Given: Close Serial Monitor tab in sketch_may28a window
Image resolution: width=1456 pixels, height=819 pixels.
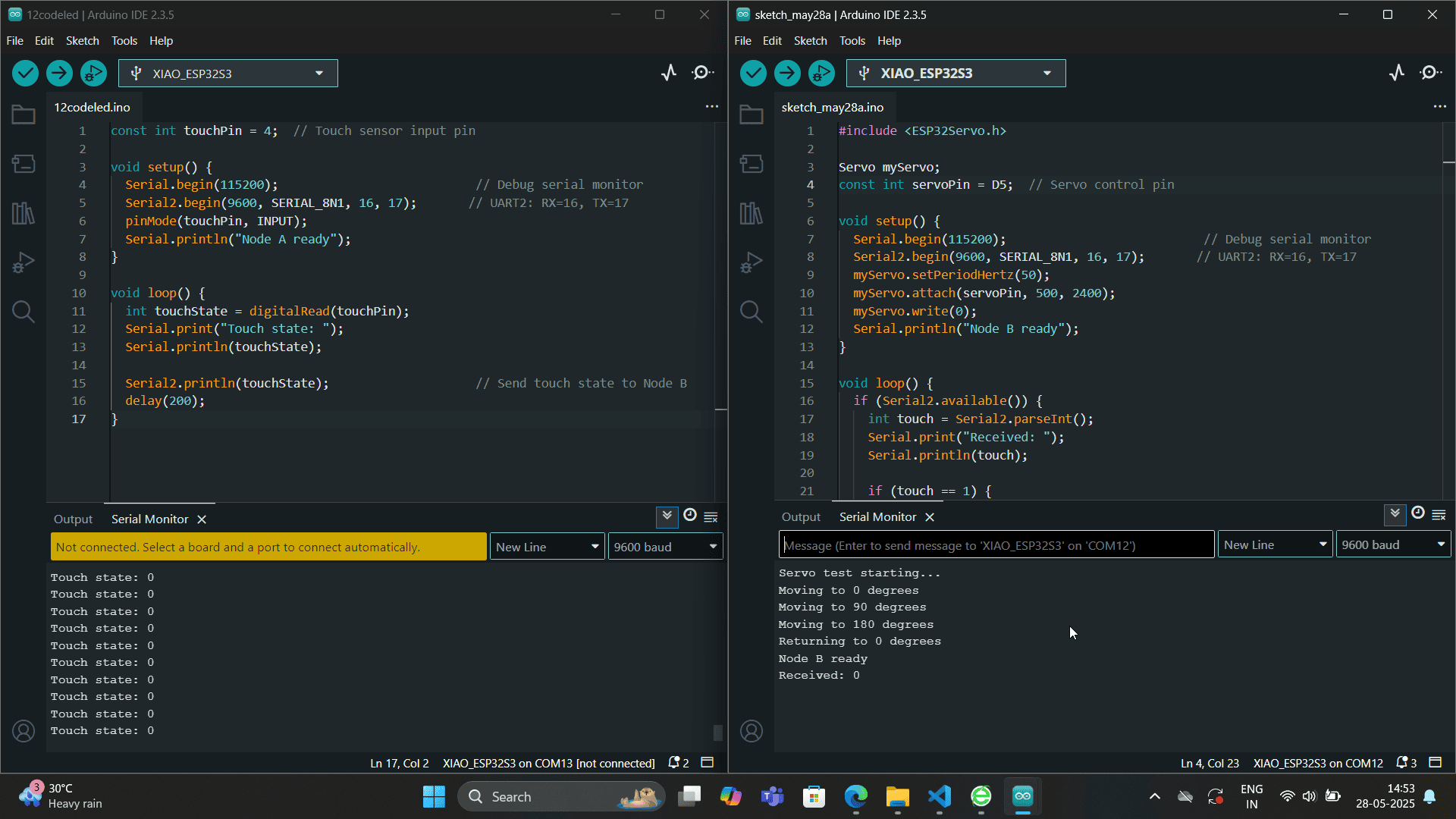Looking at the screenshot, I should tap(930, 517).
